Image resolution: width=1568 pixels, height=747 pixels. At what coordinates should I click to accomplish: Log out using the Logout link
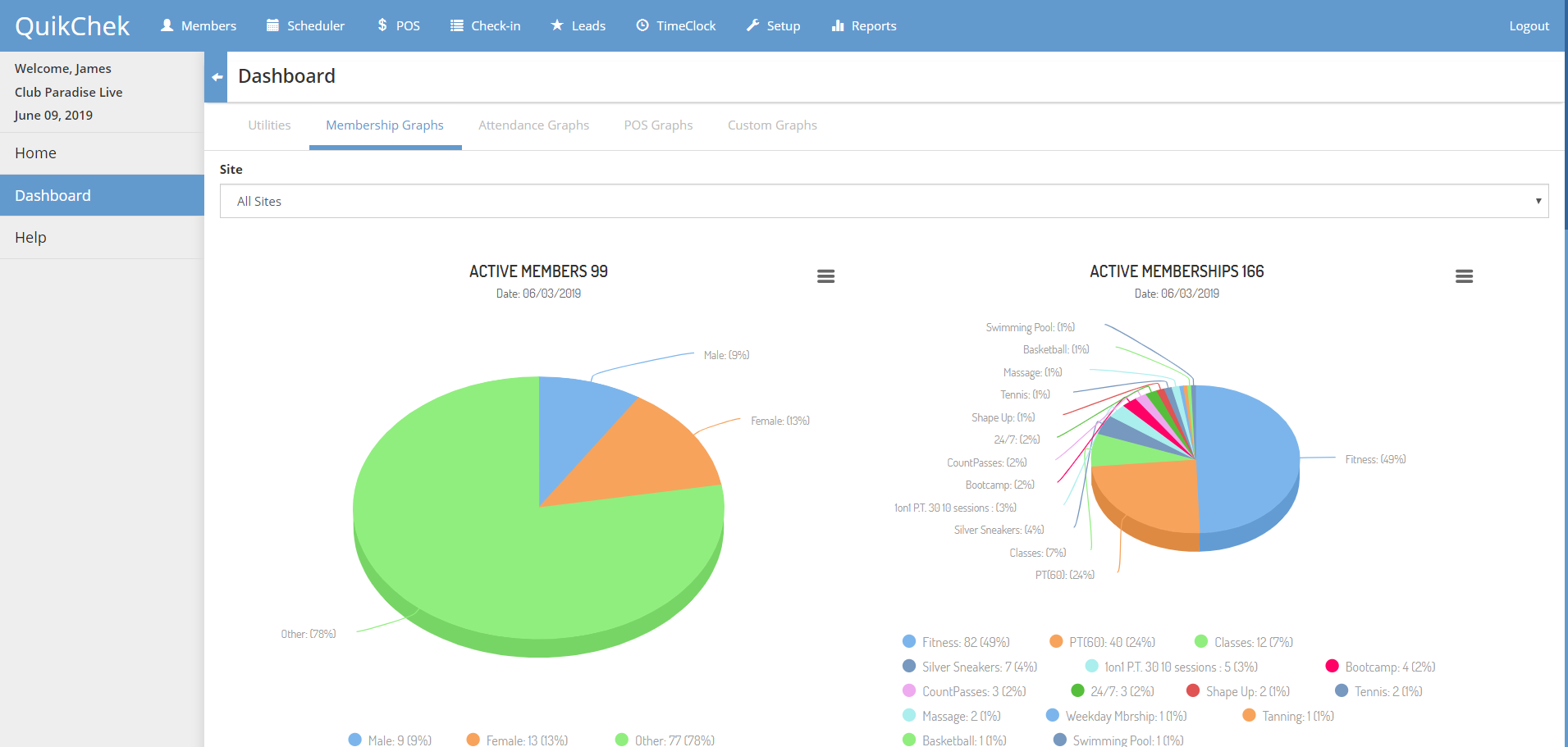1529,25
